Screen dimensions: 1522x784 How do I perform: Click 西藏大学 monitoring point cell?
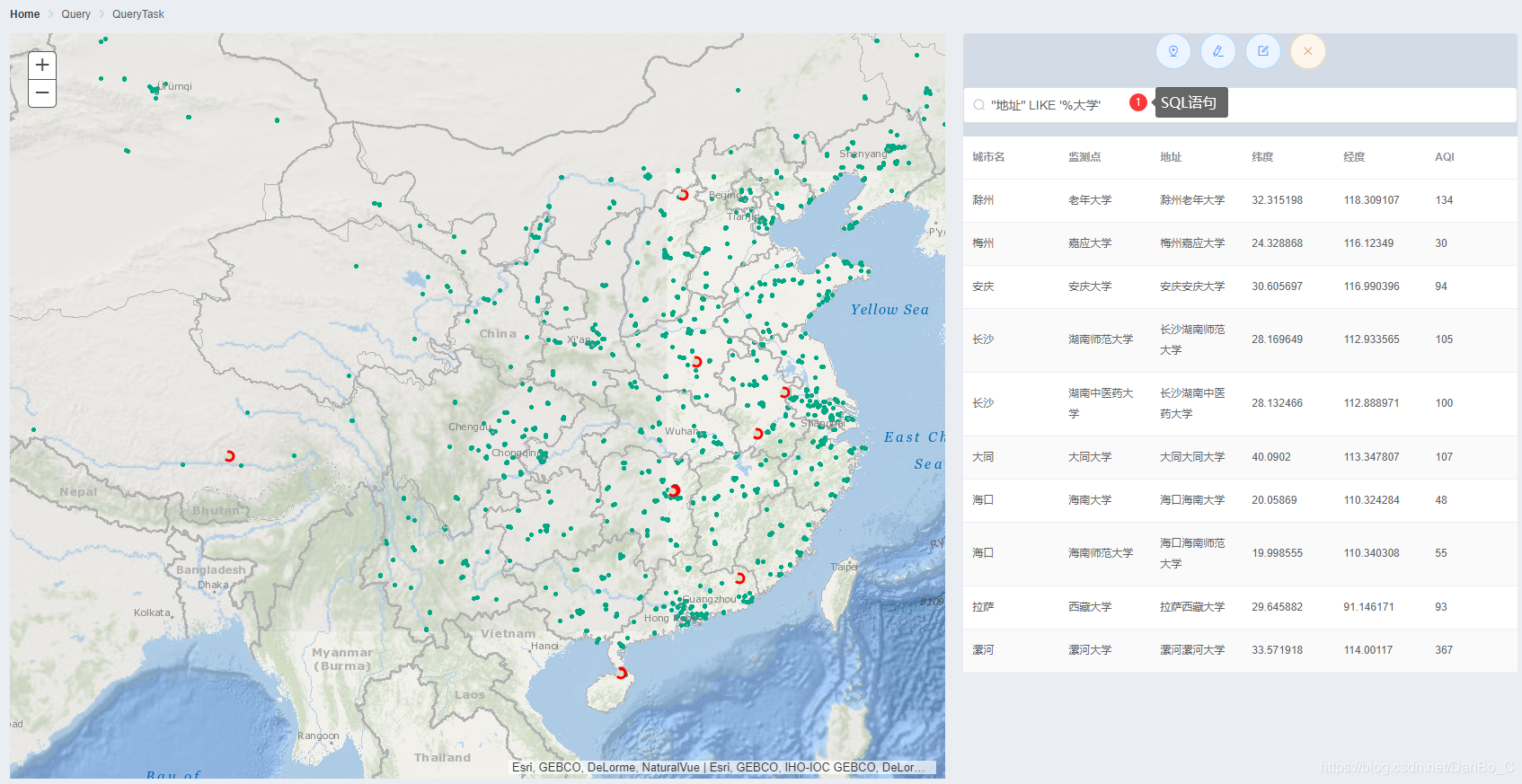(x=1090, y=607)
